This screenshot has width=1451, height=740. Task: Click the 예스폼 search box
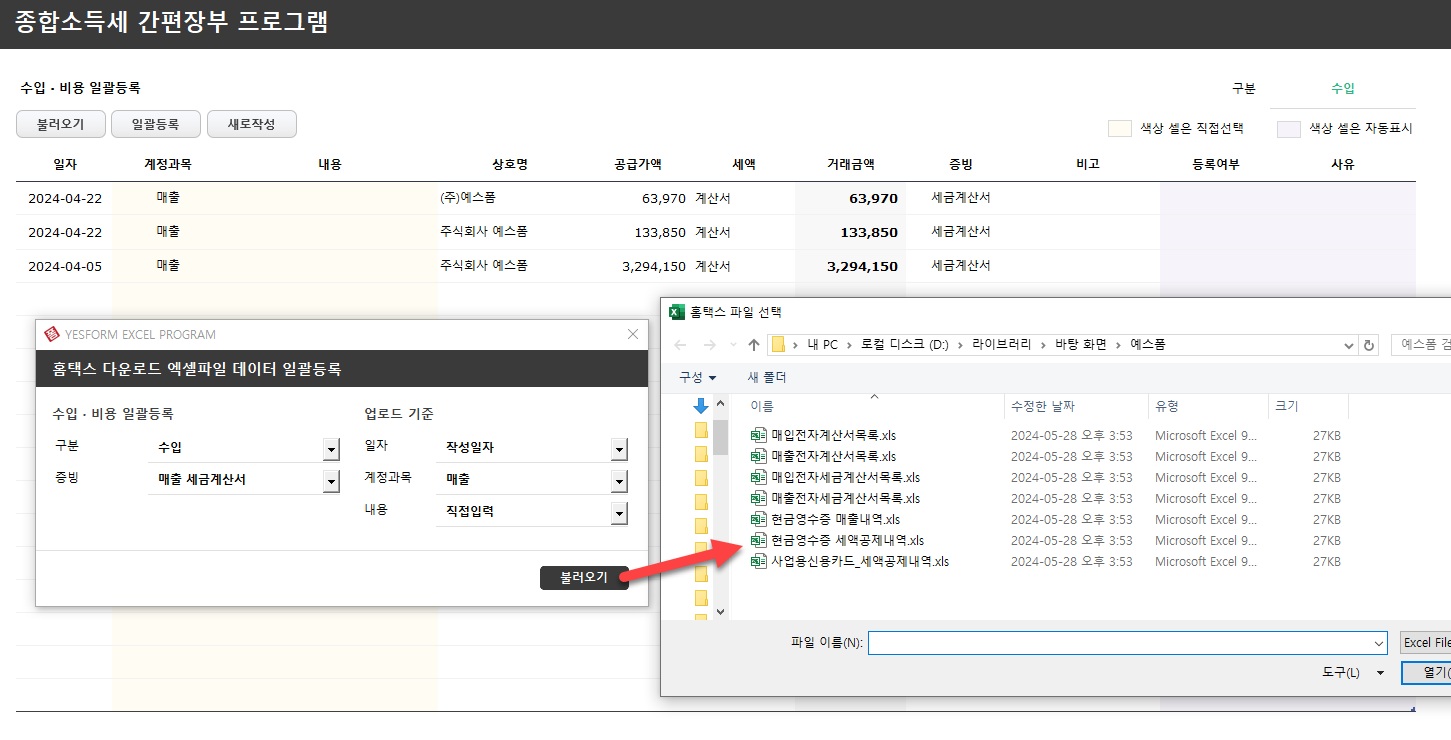point(1421,345)
